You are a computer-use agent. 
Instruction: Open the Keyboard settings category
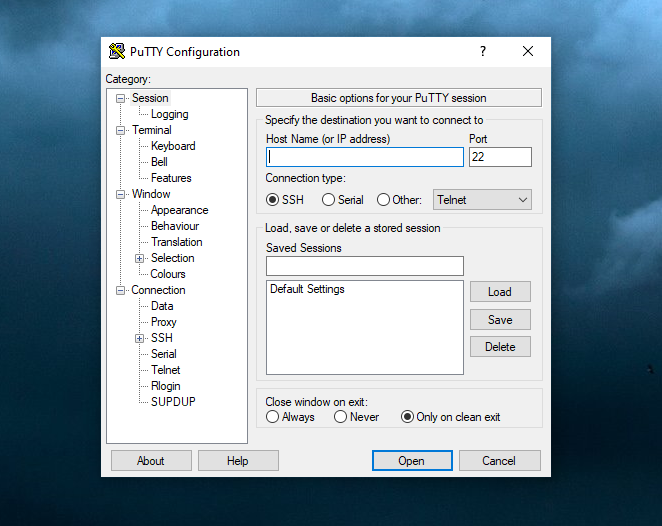point(173,146)
